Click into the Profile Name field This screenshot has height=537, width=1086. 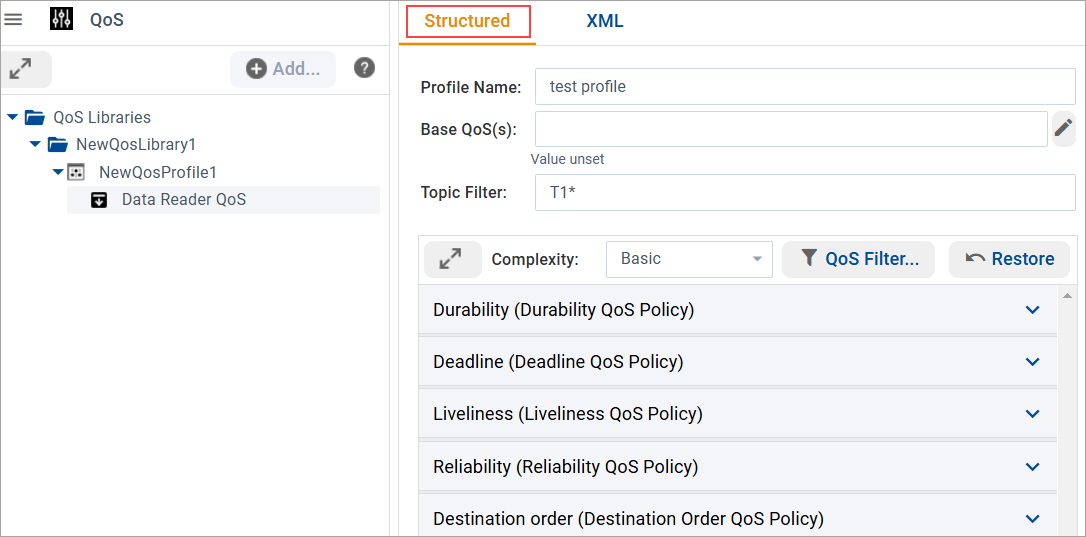coord(805,87)
